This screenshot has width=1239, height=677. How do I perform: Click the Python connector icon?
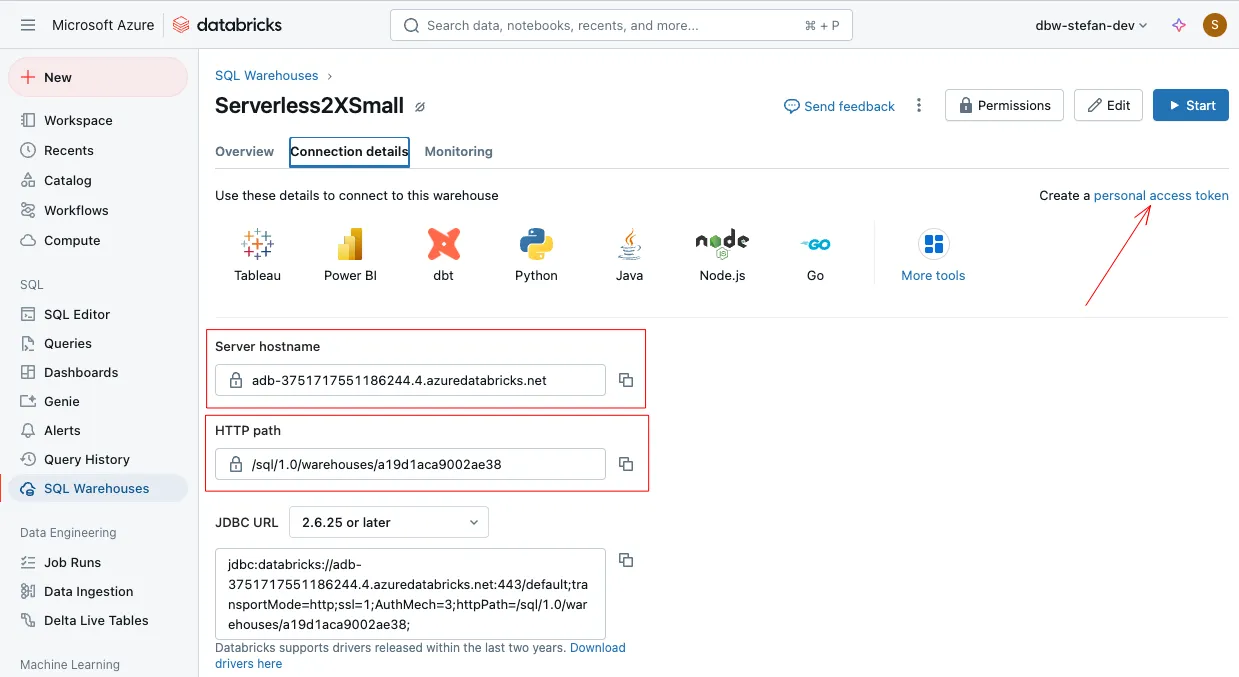536,244
